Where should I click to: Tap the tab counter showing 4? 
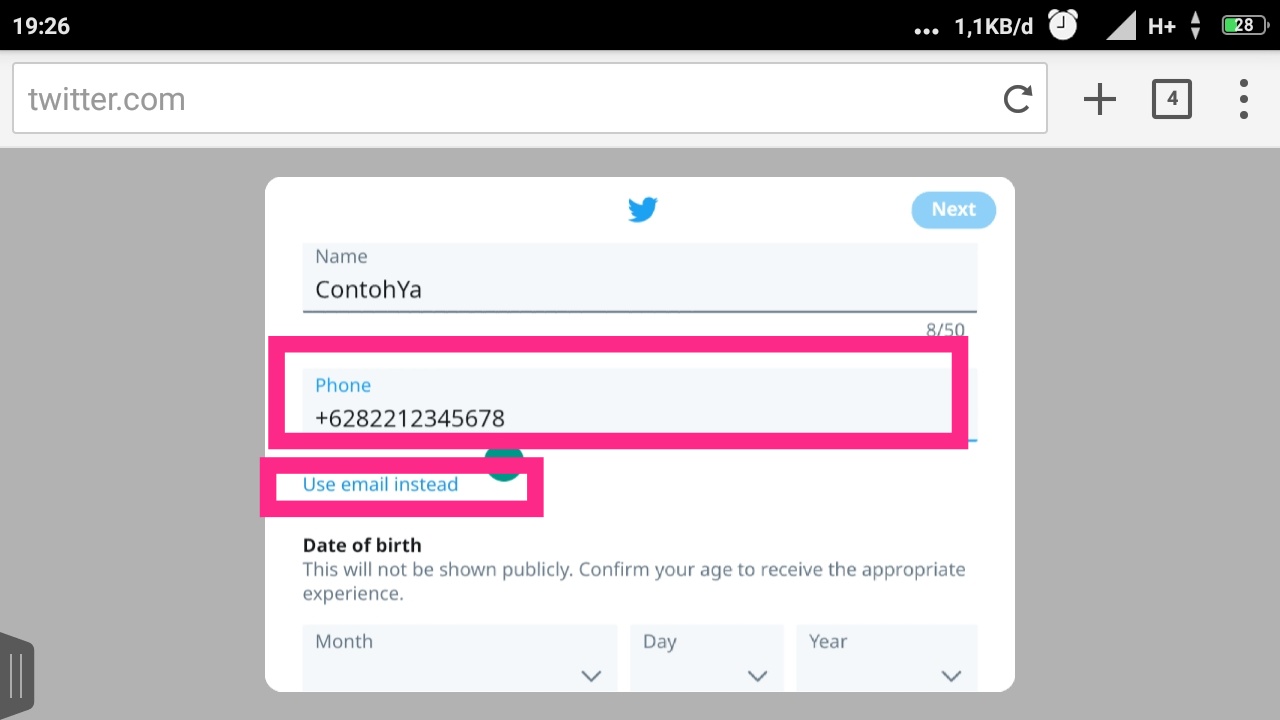(x=1171, y=98)
